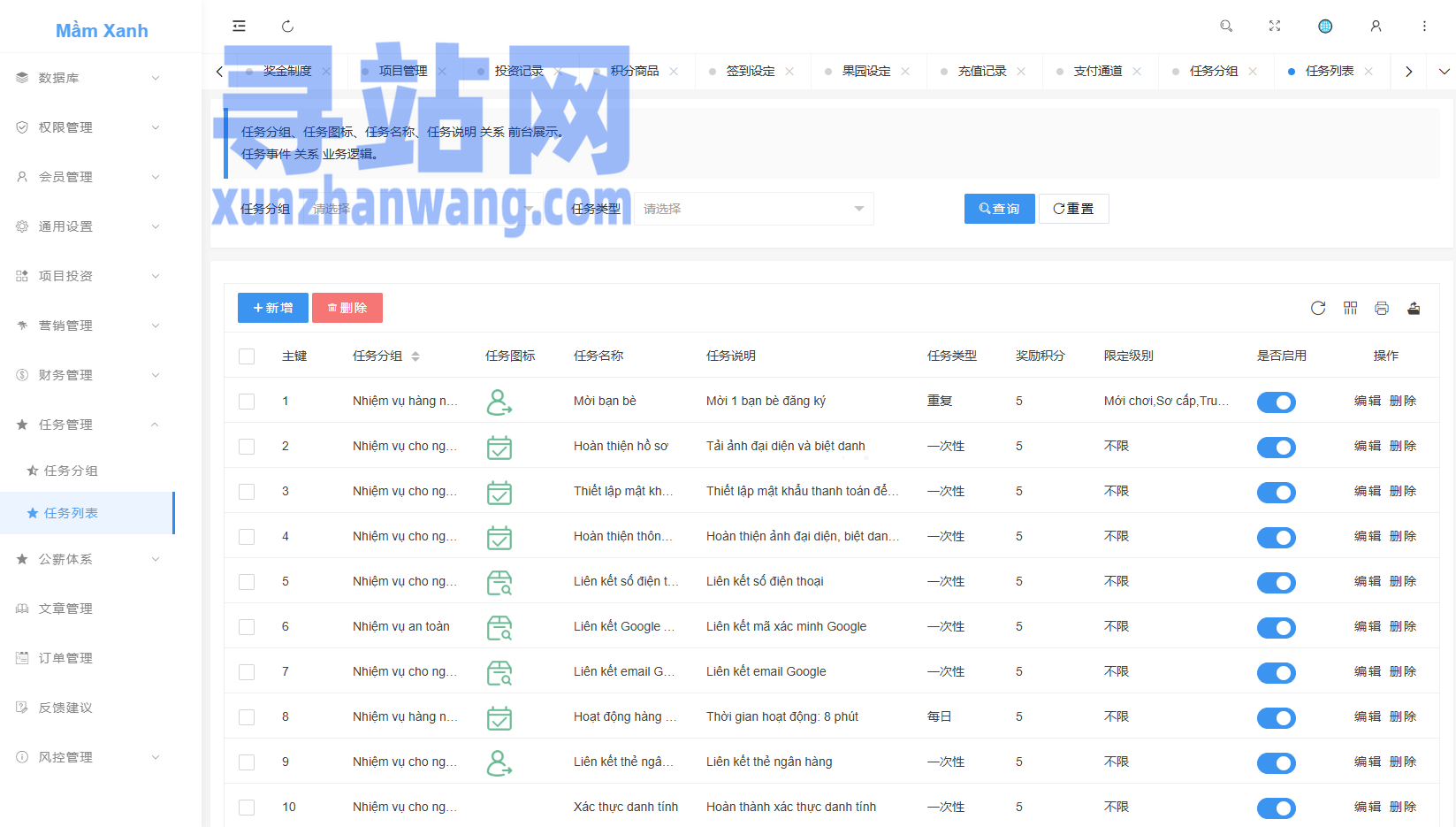Viewport: 1456px width, 827px height.
Task: Expand 通用设置 sidebar menu
Action: [x=88, y=226]
